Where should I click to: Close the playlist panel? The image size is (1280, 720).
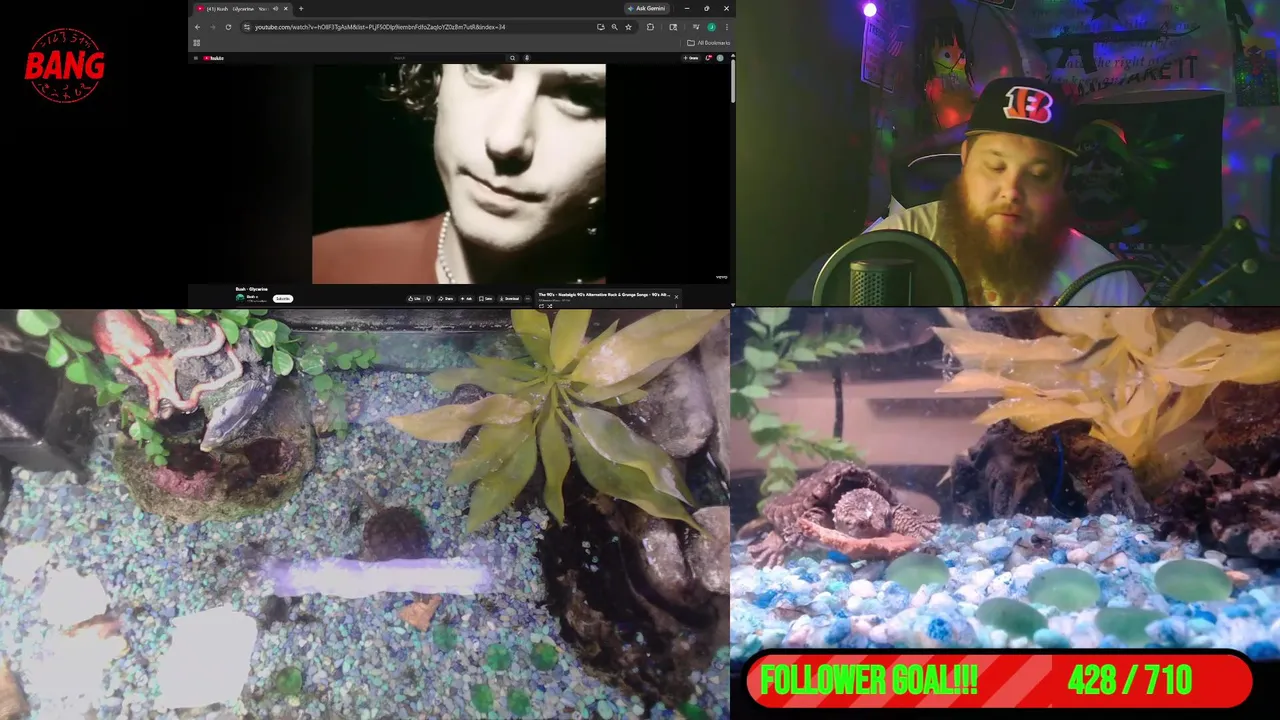click(676, 297)
